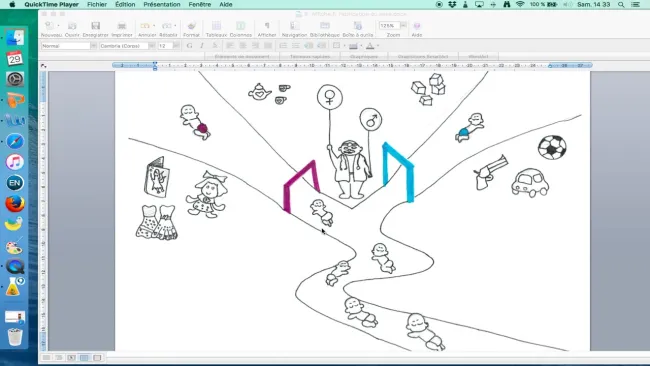This screenshot has width=650, height=366.
Task: Align text right in formatting bar
Action: [x=255, y=46]
